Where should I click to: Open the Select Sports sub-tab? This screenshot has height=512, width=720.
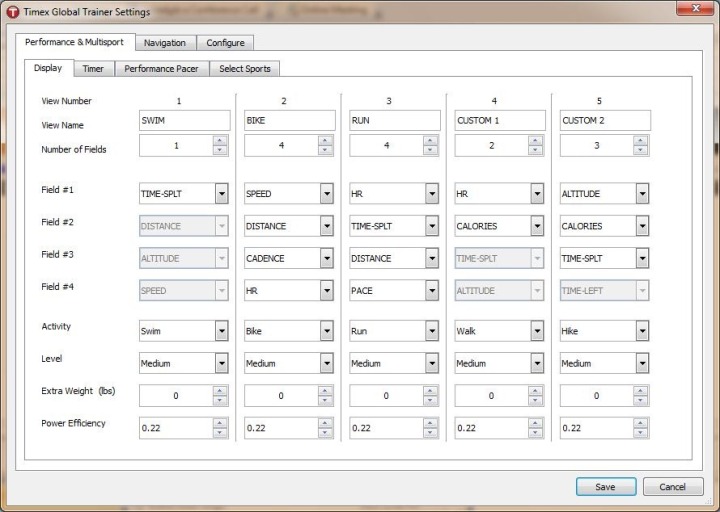245,68
